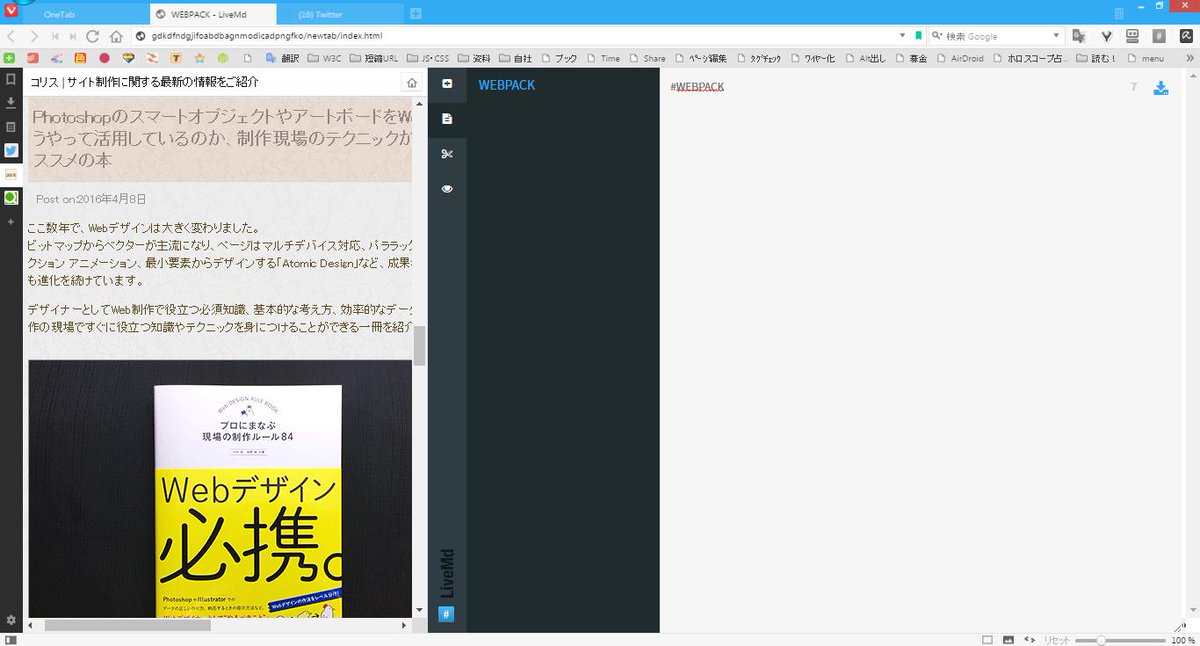
Task: Open the black A extension icon
Action: [1184, 36]
